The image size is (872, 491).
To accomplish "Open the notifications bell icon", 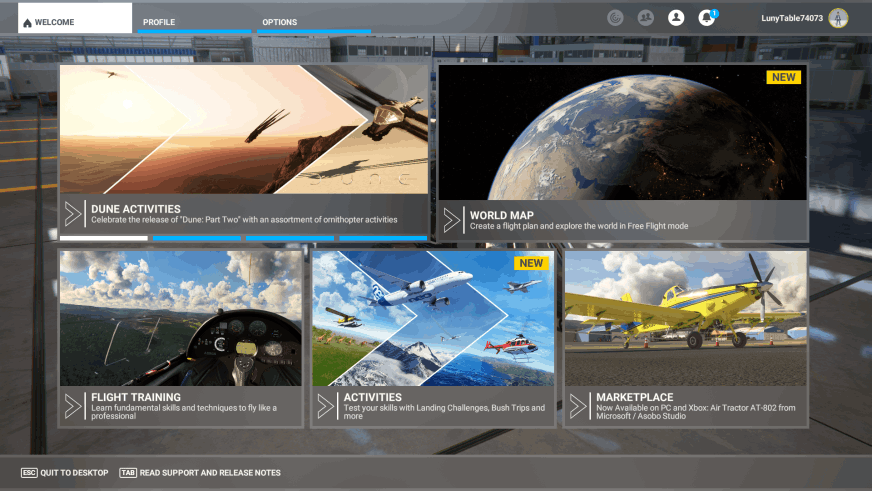I will click(x=706, y=18).
